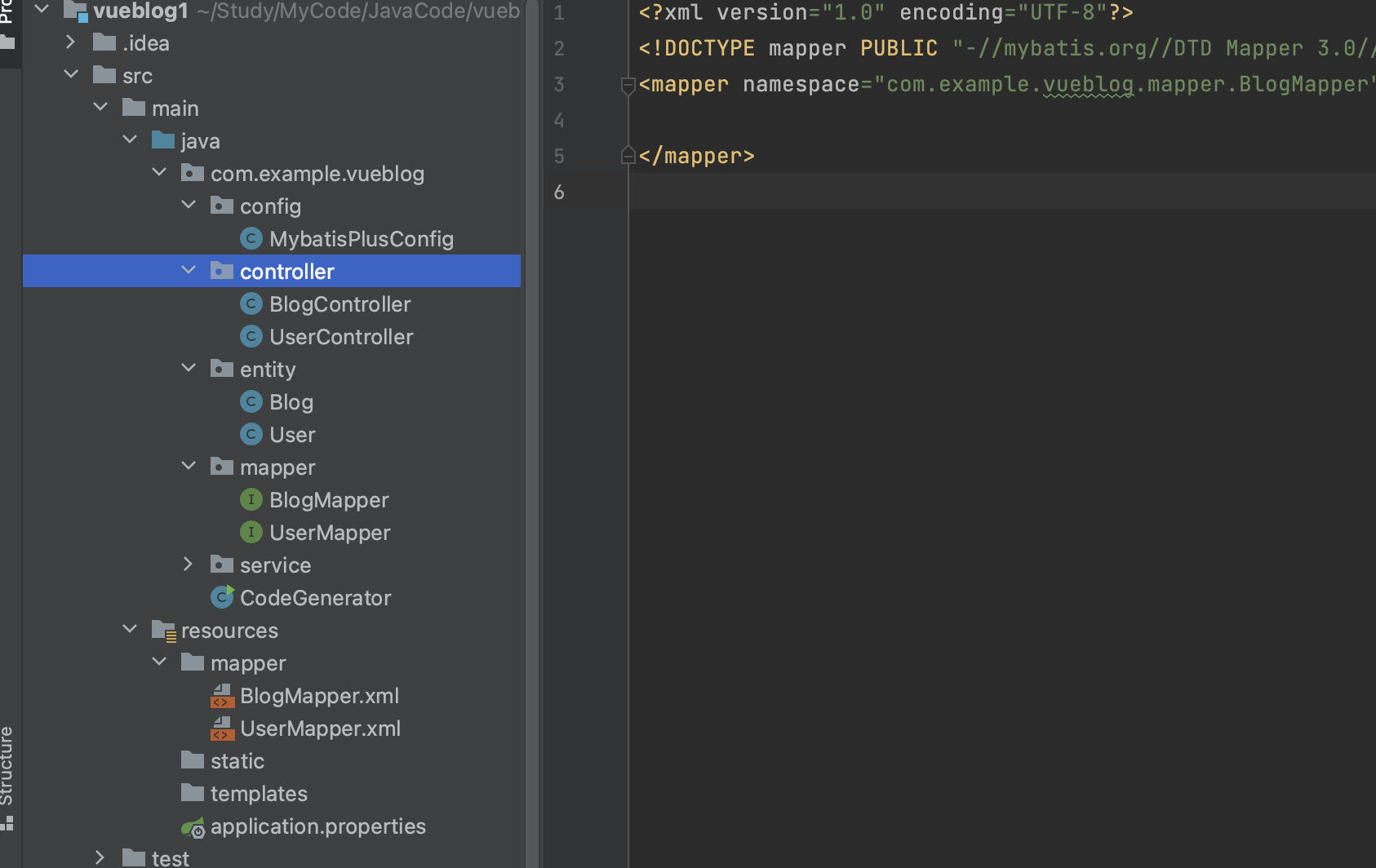Viewport: 1376px width, 868px height.
Task: Click the CodeGenerator runnable class icon
Action: pos(222,598)
